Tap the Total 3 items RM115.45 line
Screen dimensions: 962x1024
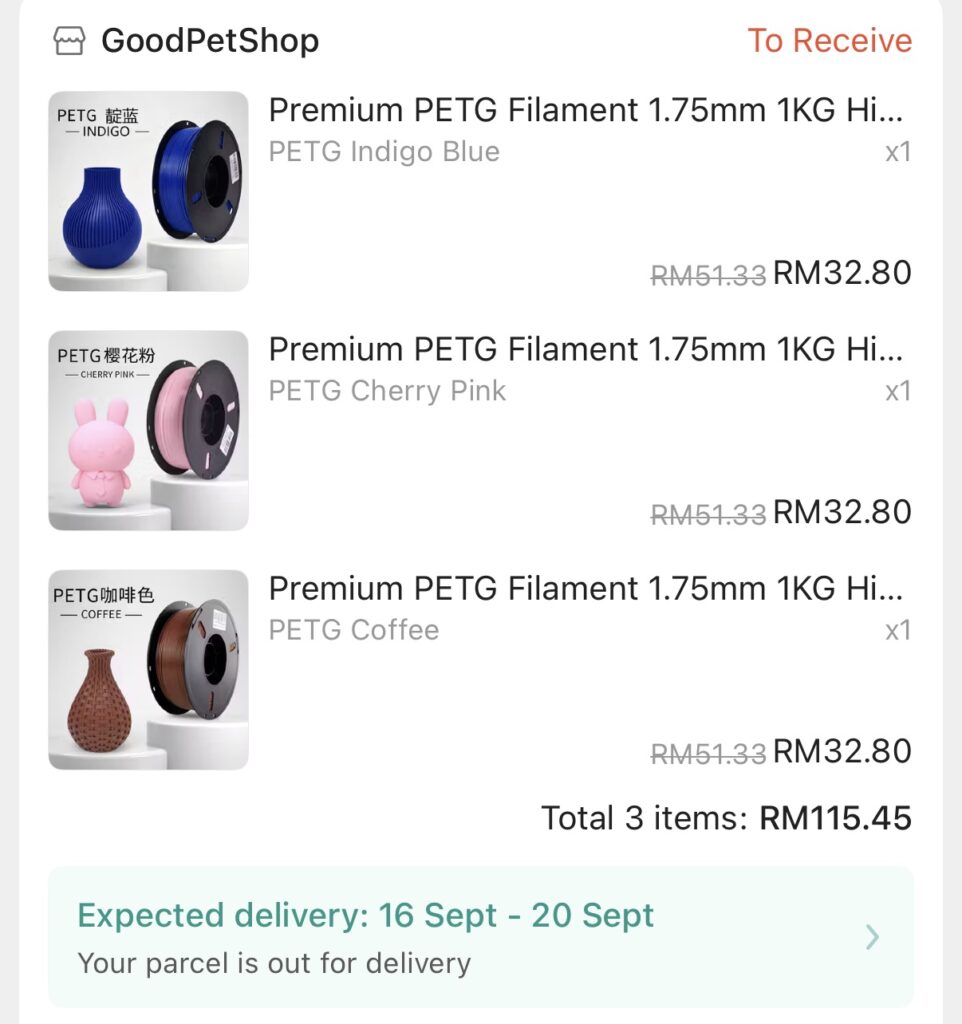[x=726, y=818]
